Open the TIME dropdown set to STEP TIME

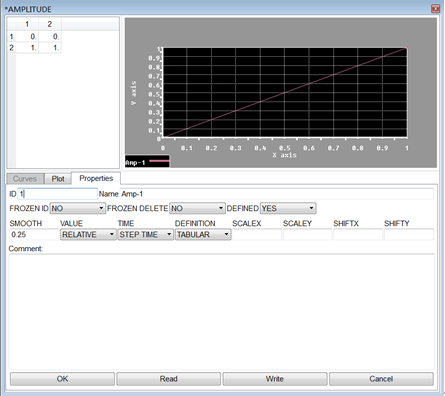[145, 235]
